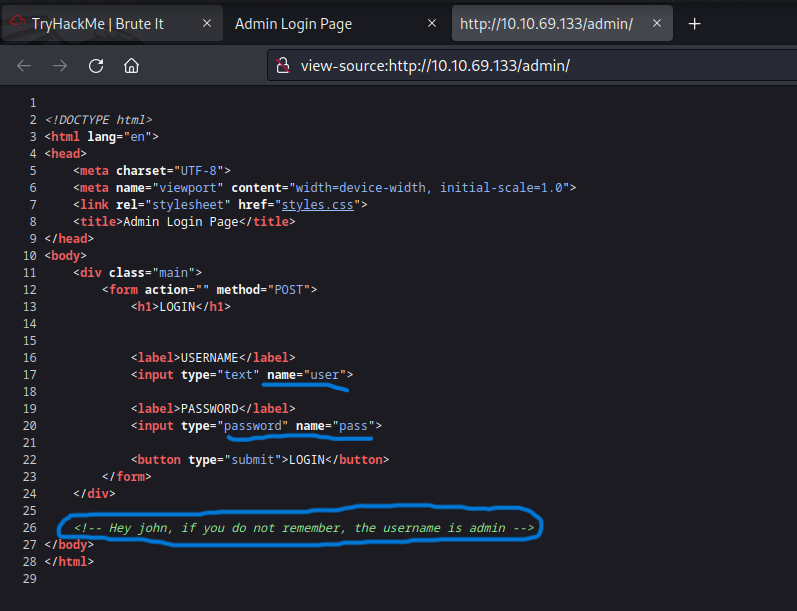Reload the current page

(x=96, y=66)
